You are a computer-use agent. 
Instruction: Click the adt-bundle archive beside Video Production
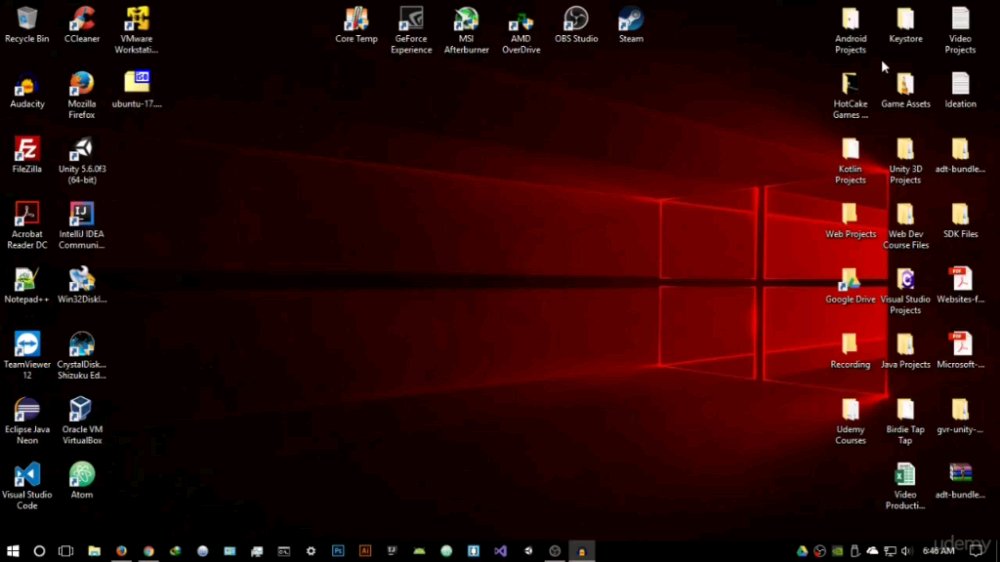(960, 480)
